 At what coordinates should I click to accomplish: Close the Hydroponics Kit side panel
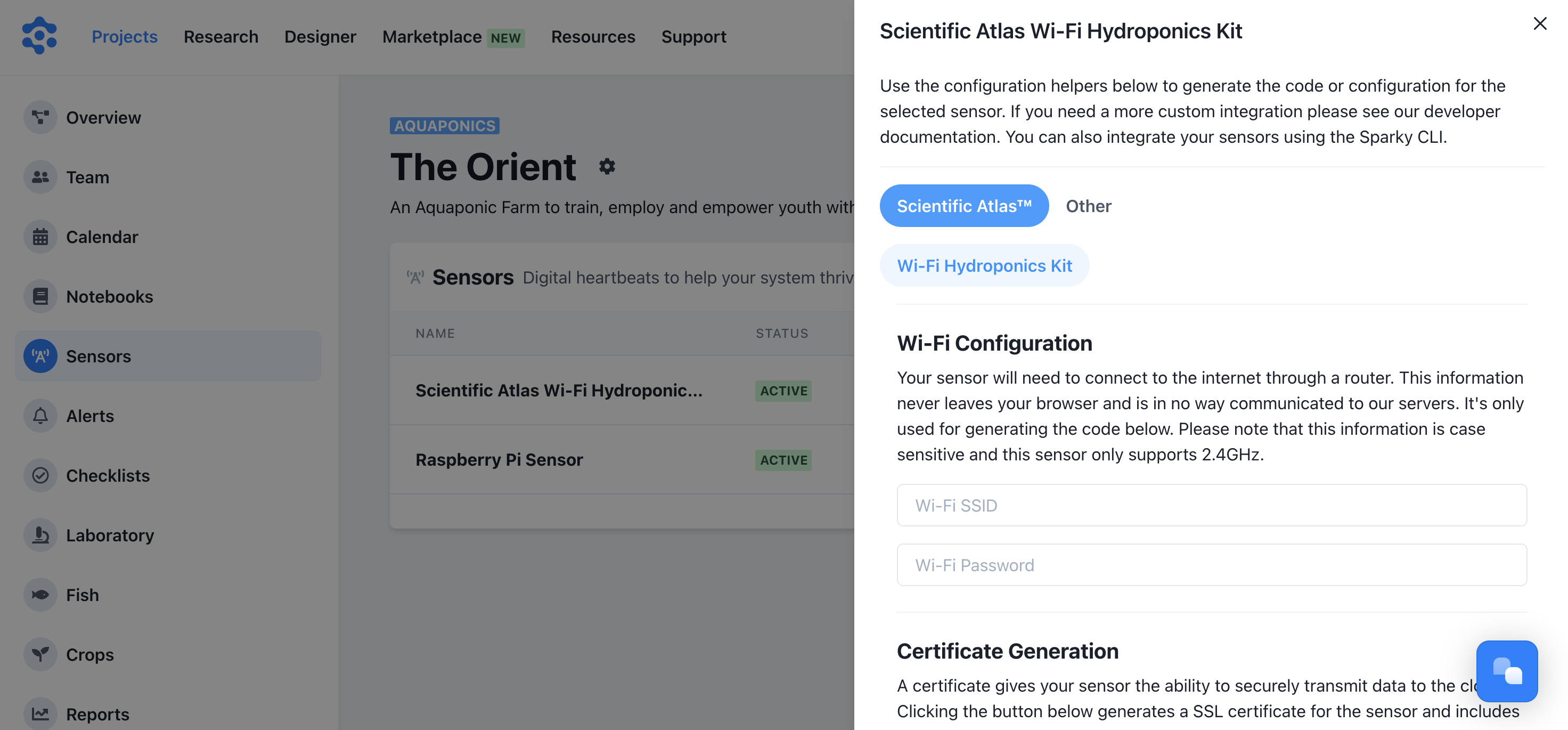[1539, 24]
